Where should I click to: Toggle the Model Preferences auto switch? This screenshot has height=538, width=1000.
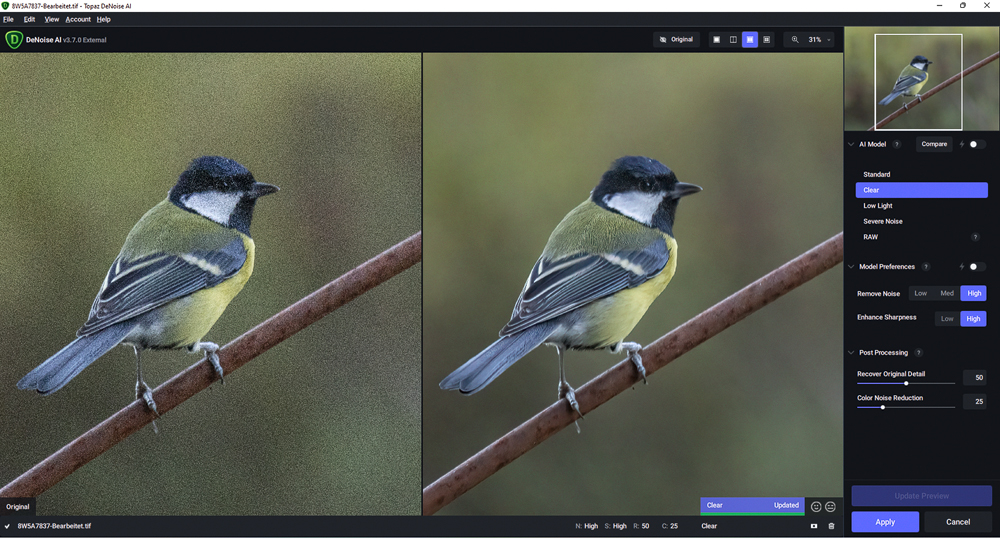pos(976,267)
